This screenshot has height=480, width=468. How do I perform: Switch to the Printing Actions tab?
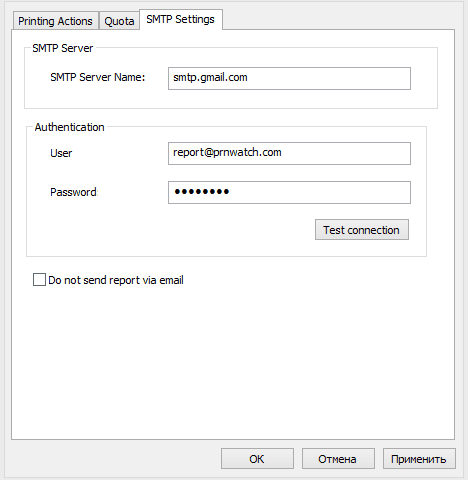pos(55,21)
